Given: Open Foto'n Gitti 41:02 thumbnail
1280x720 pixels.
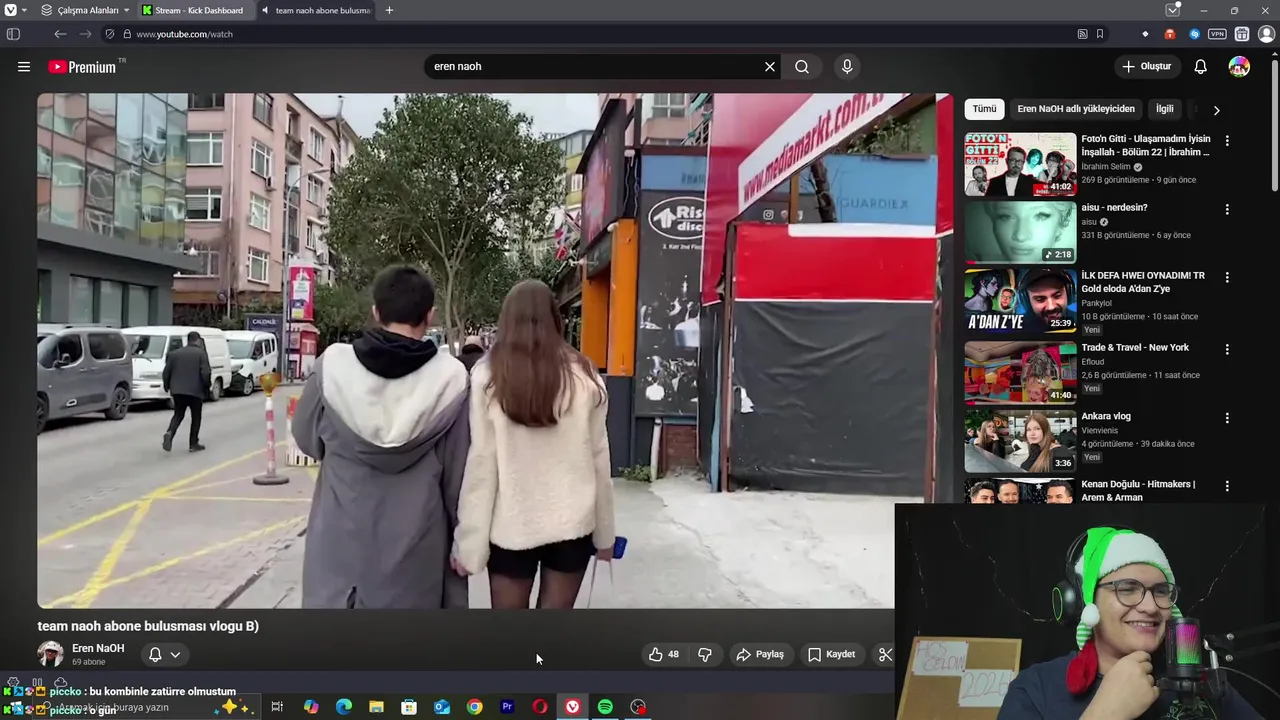Looking at the screenshot, I should [1020, 164].
